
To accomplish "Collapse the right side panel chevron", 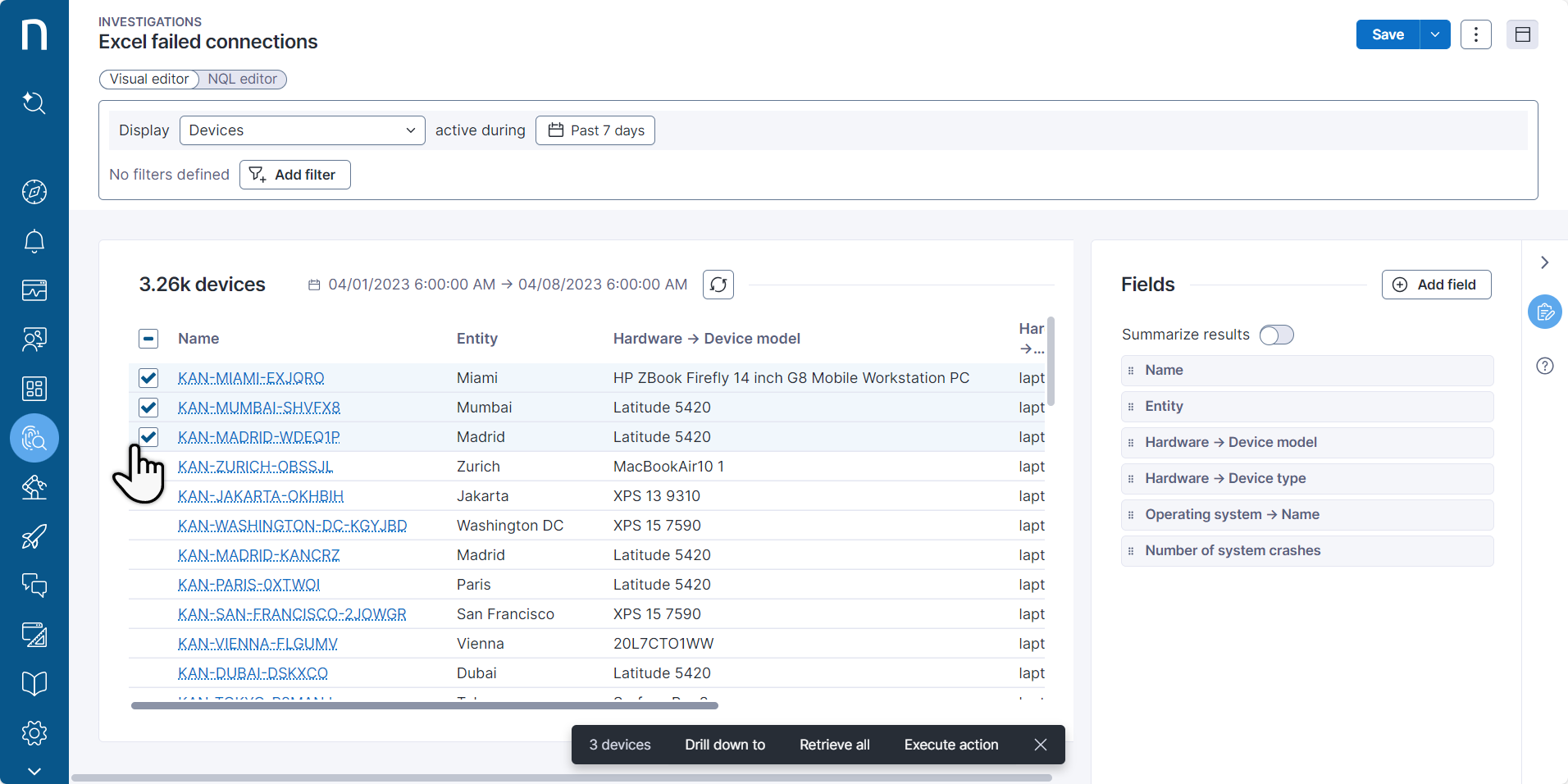I will [1544, 262].
